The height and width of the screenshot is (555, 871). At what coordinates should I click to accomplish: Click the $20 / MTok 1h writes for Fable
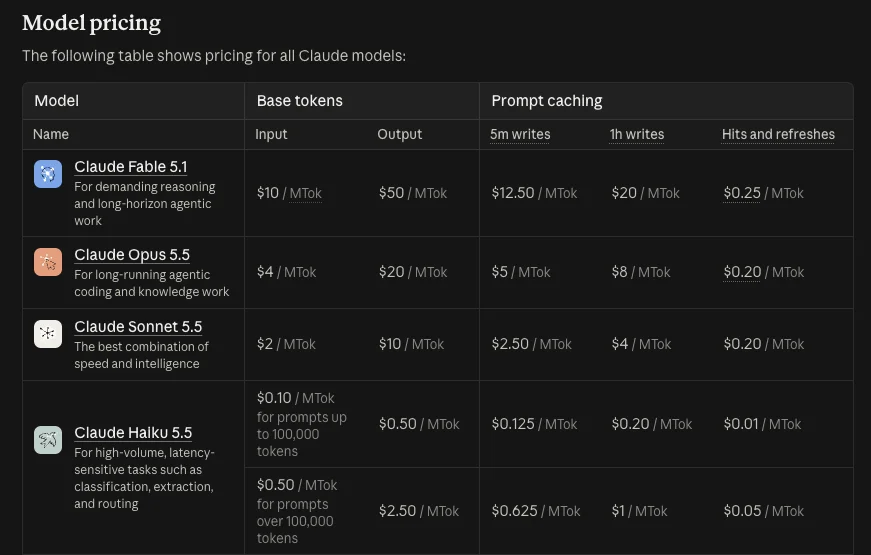click(645, 193)
